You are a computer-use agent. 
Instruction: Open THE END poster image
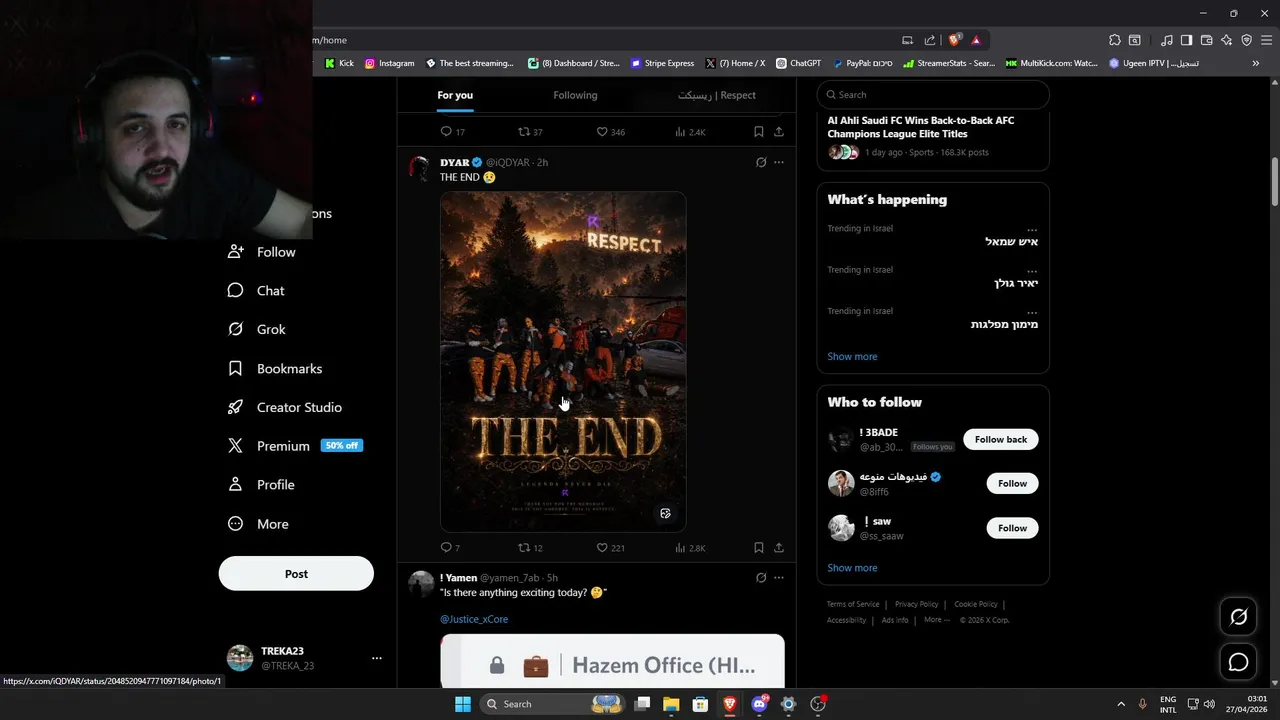click(563, 362)
